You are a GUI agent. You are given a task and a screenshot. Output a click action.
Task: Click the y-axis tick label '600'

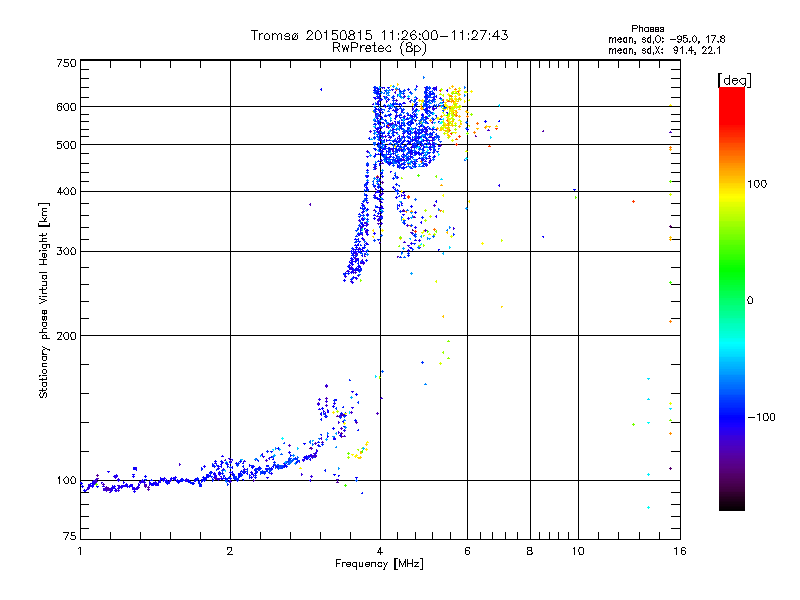point(66,107)
